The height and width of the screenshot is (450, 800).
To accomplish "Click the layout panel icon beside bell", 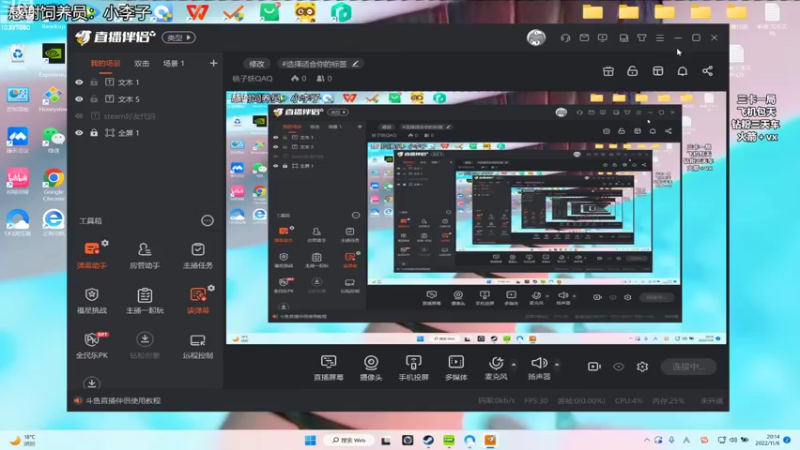I will pos(658,71).
